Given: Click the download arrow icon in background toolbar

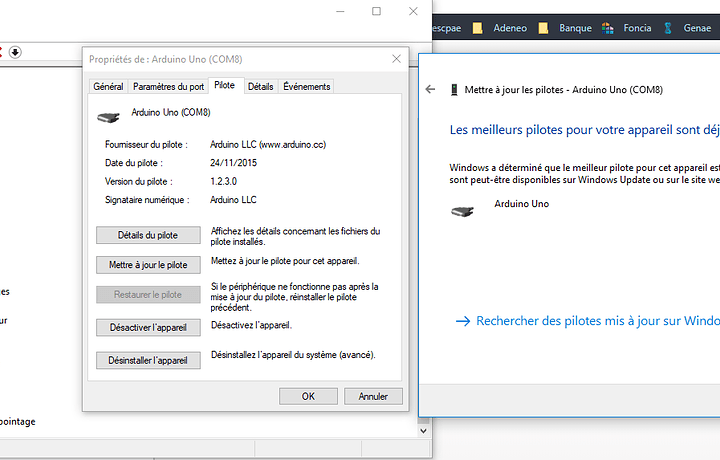Looking at the screenshot, I should pos(15,52).
